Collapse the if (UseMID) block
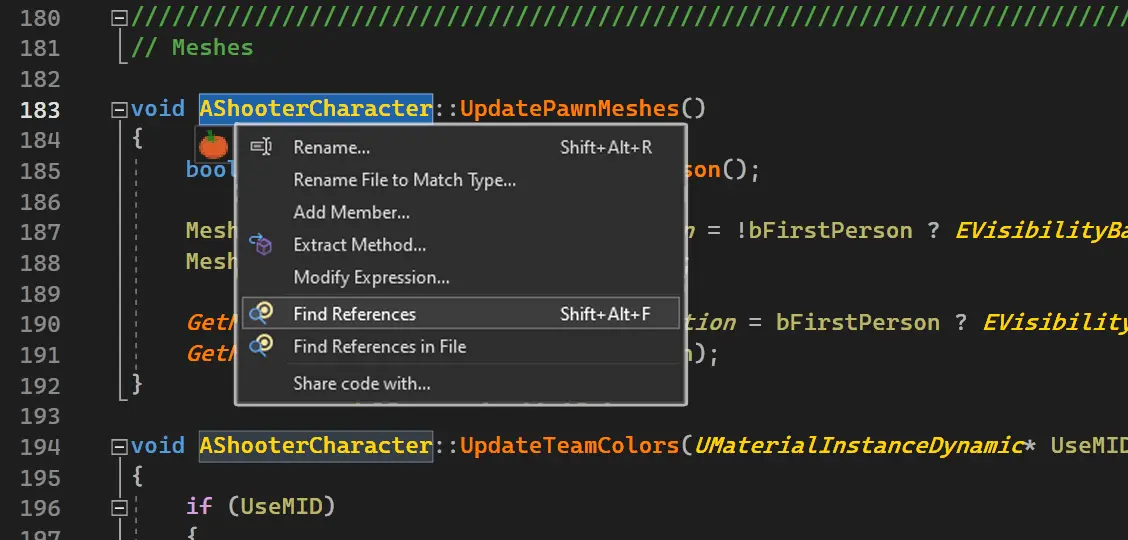 tap(120, 508)
